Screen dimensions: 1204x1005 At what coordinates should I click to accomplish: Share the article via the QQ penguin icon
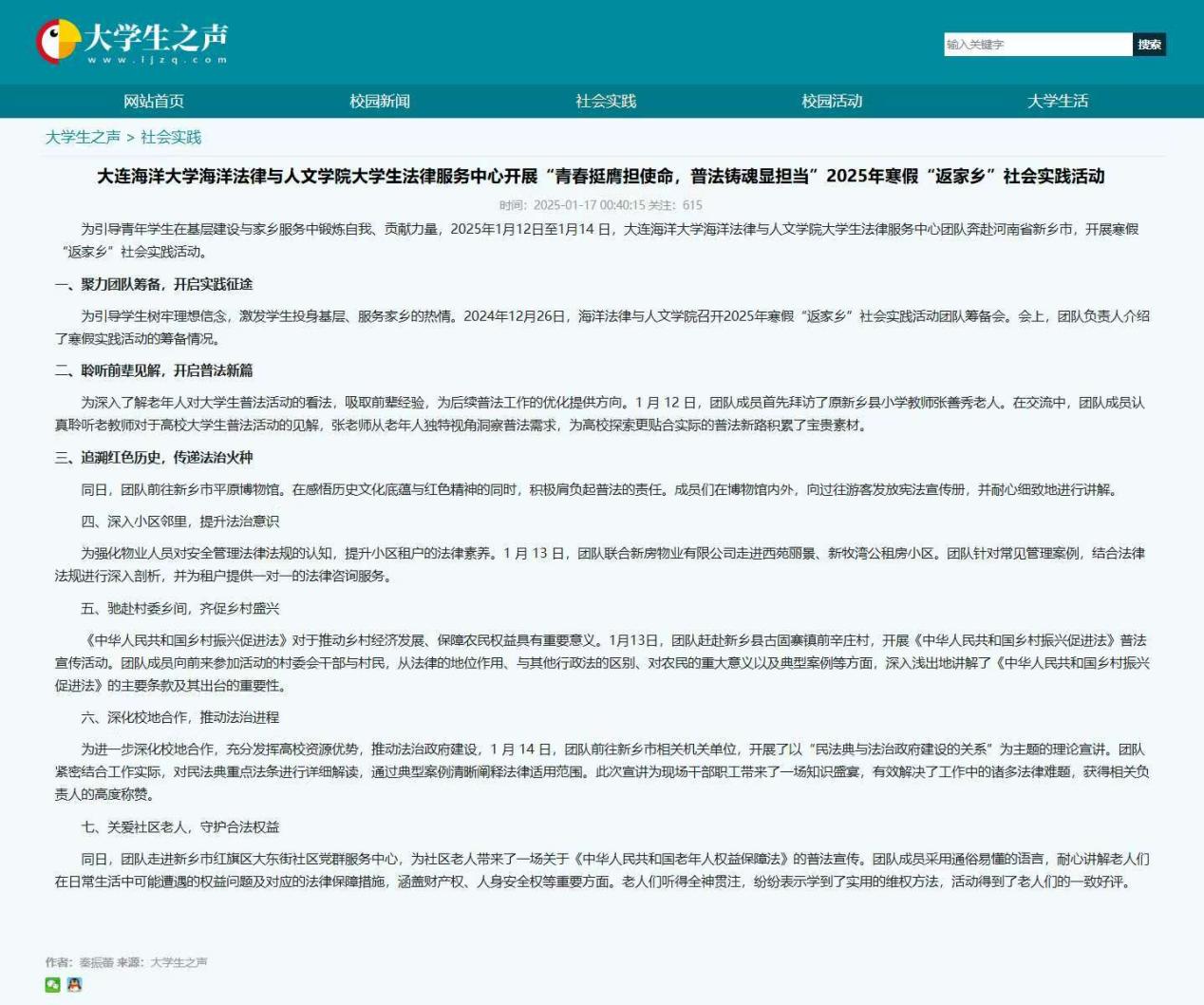point(74,985)
